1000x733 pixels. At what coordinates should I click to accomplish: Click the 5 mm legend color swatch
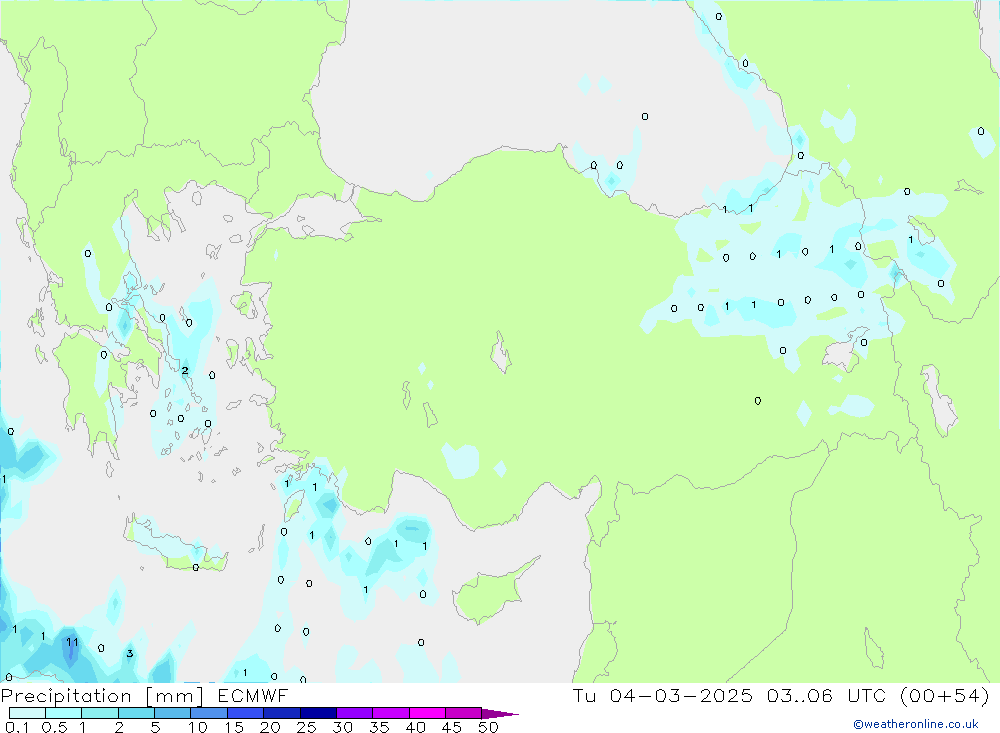pyautogui.click(x=173, y=713)
